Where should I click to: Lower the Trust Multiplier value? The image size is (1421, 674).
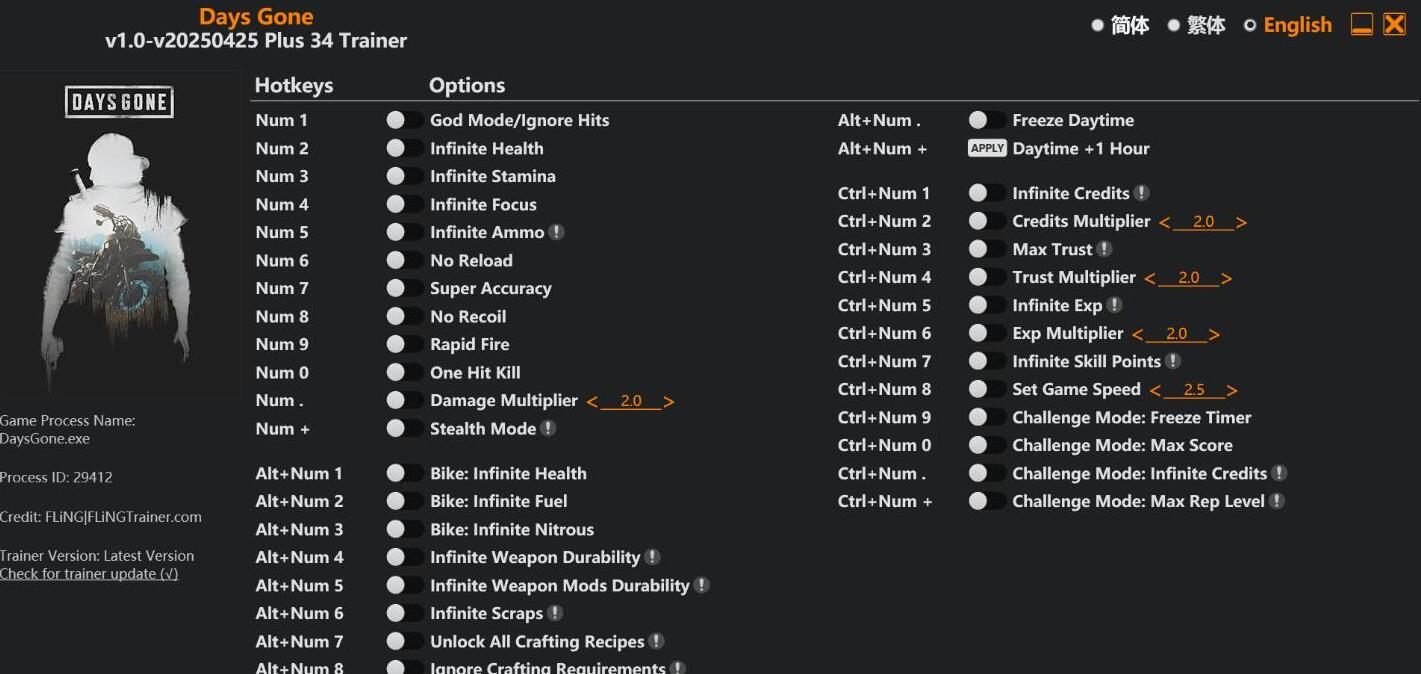(1150, 278)
